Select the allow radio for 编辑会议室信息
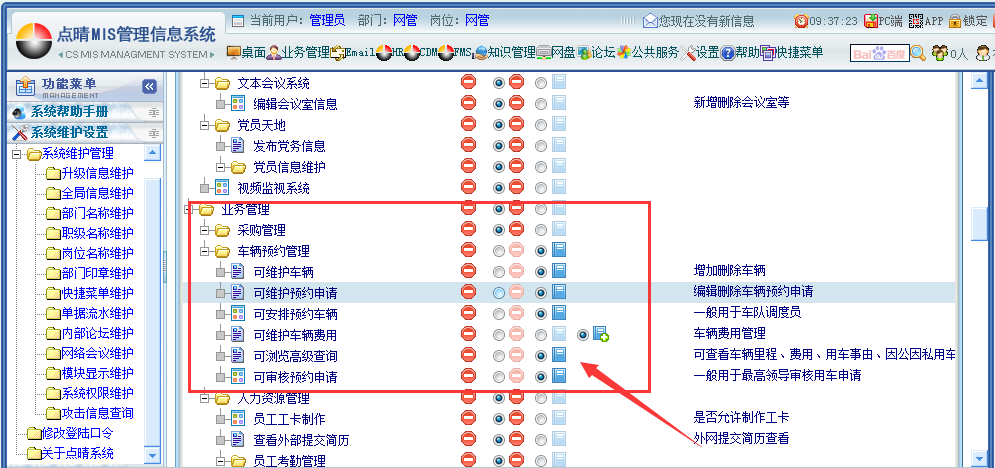This screenshot has height=468, width=995. click(x=541, y=104)
